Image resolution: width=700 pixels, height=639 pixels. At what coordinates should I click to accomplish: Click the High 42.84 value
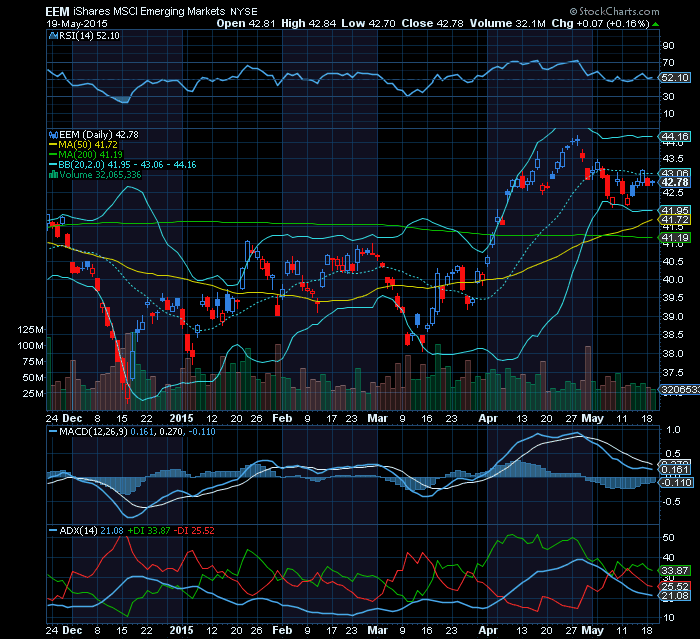(308, 24)
